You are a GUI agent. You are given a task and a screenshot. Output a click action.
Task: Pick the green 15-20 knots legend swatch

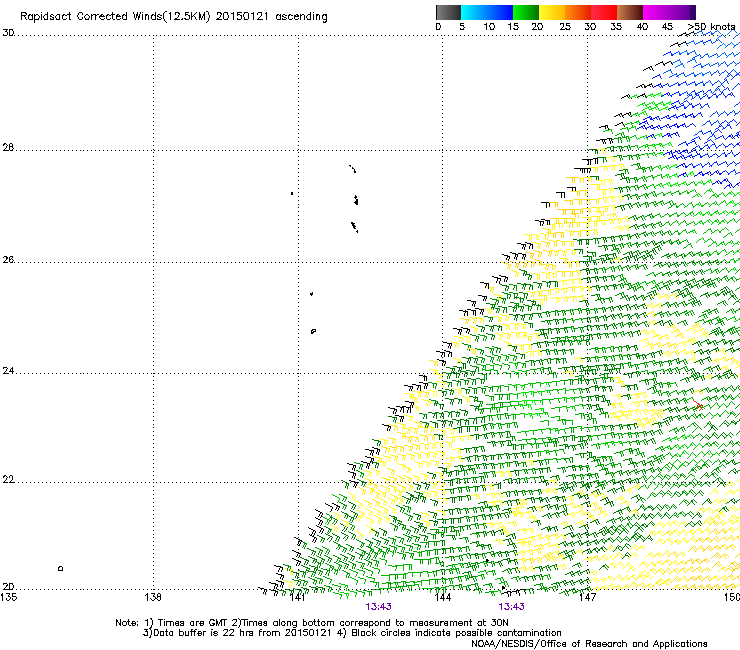pos(526,12)
